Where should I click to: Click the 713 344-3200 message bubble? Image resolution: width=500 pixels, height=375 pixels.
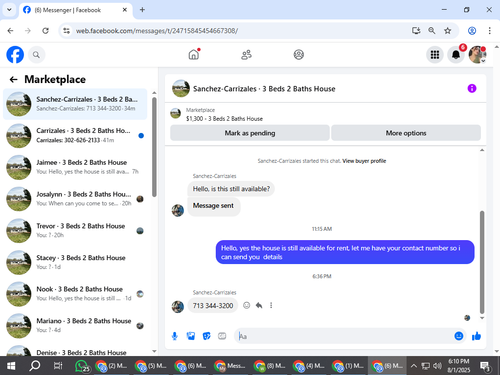point(213,305)
